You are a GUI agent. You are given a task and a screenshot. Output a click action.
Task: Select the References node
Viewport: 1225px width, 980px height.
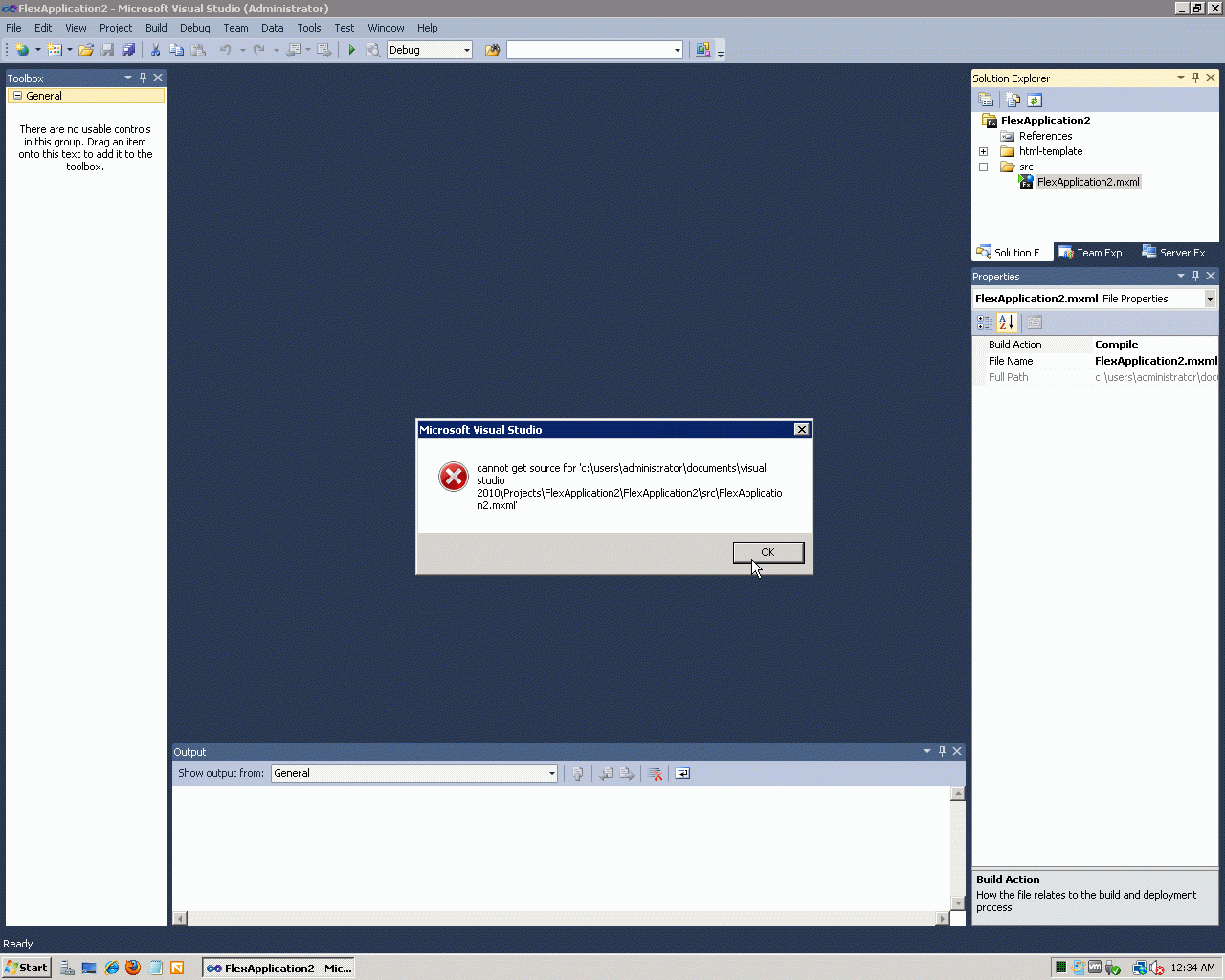coord(1045,136)
